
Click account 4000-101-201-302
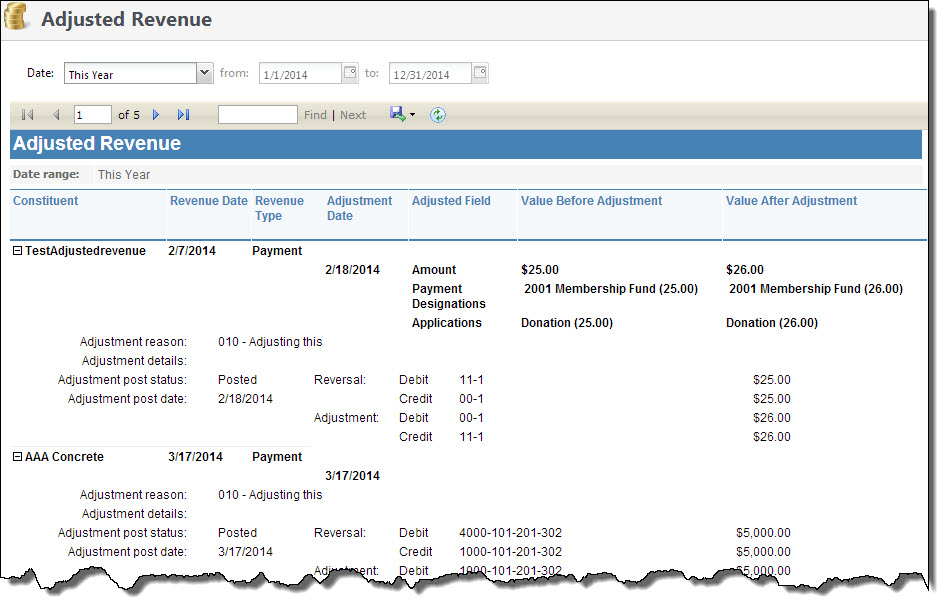click(x=511, y=532)
